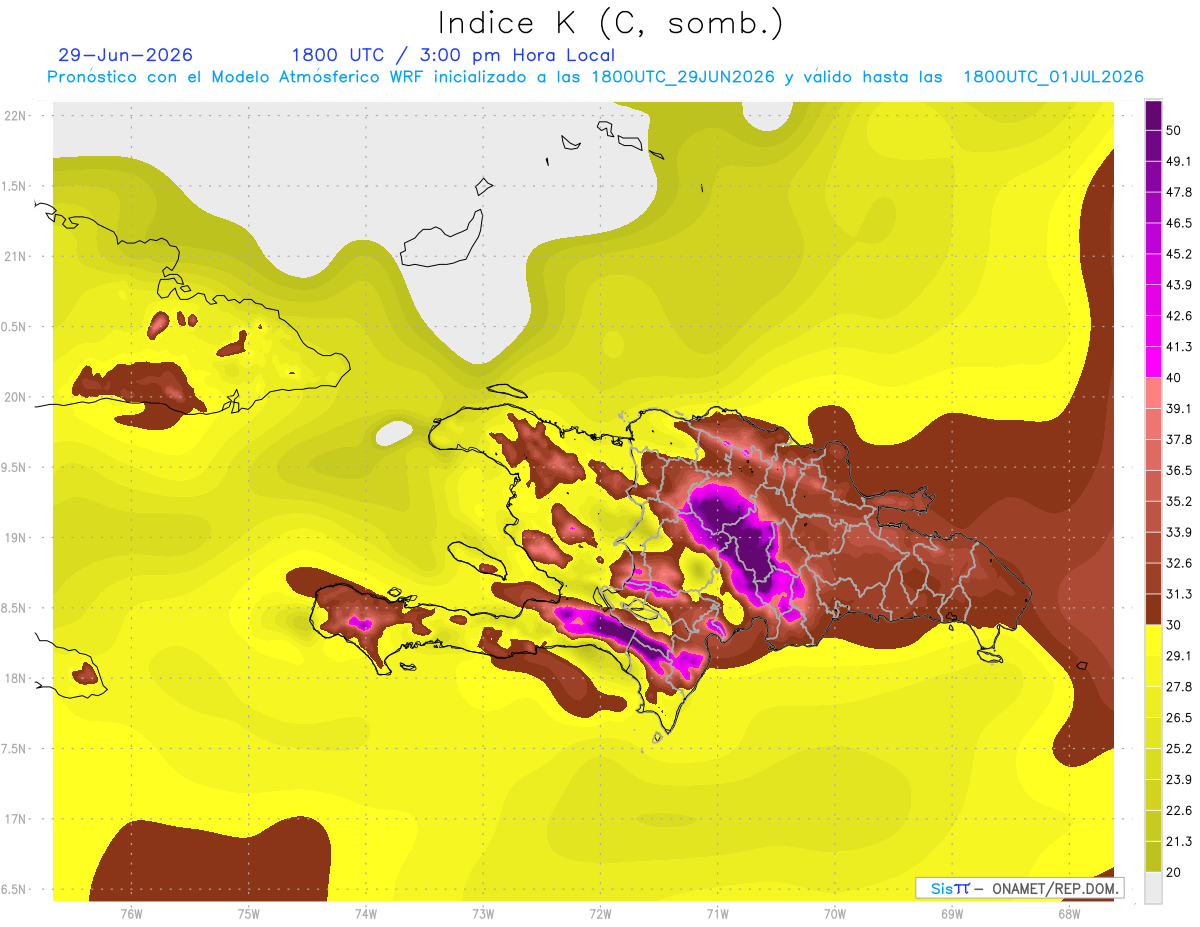
Task: Click the "72W" longitude label
Action: tap(600, 913)
